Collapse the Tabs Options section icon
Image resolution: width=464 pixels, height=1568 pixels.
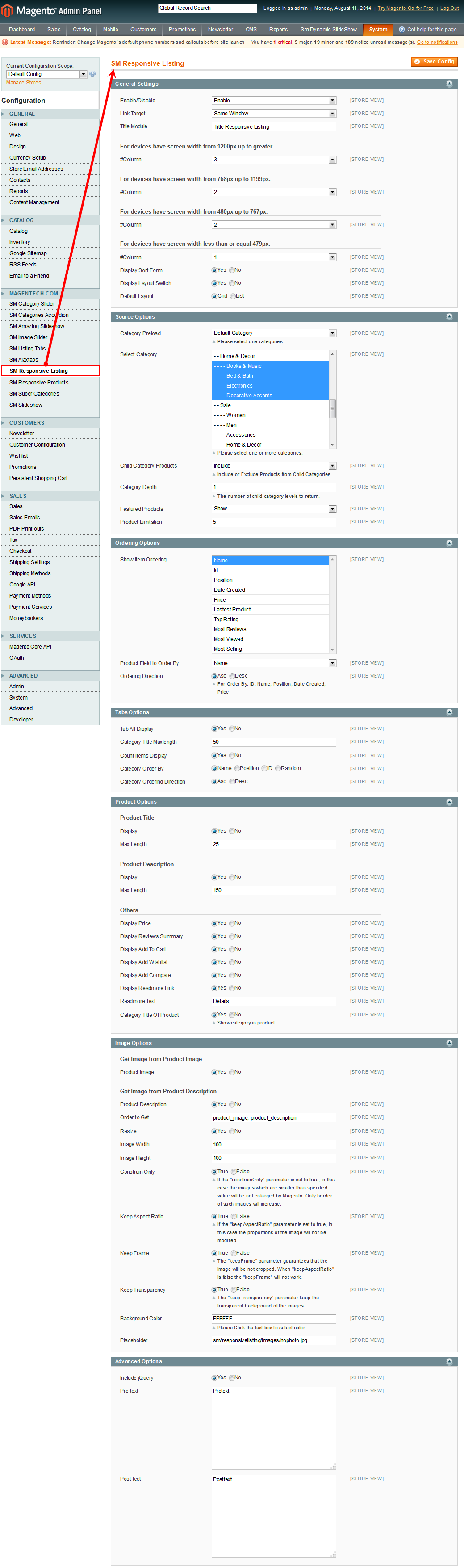point(449,712)
